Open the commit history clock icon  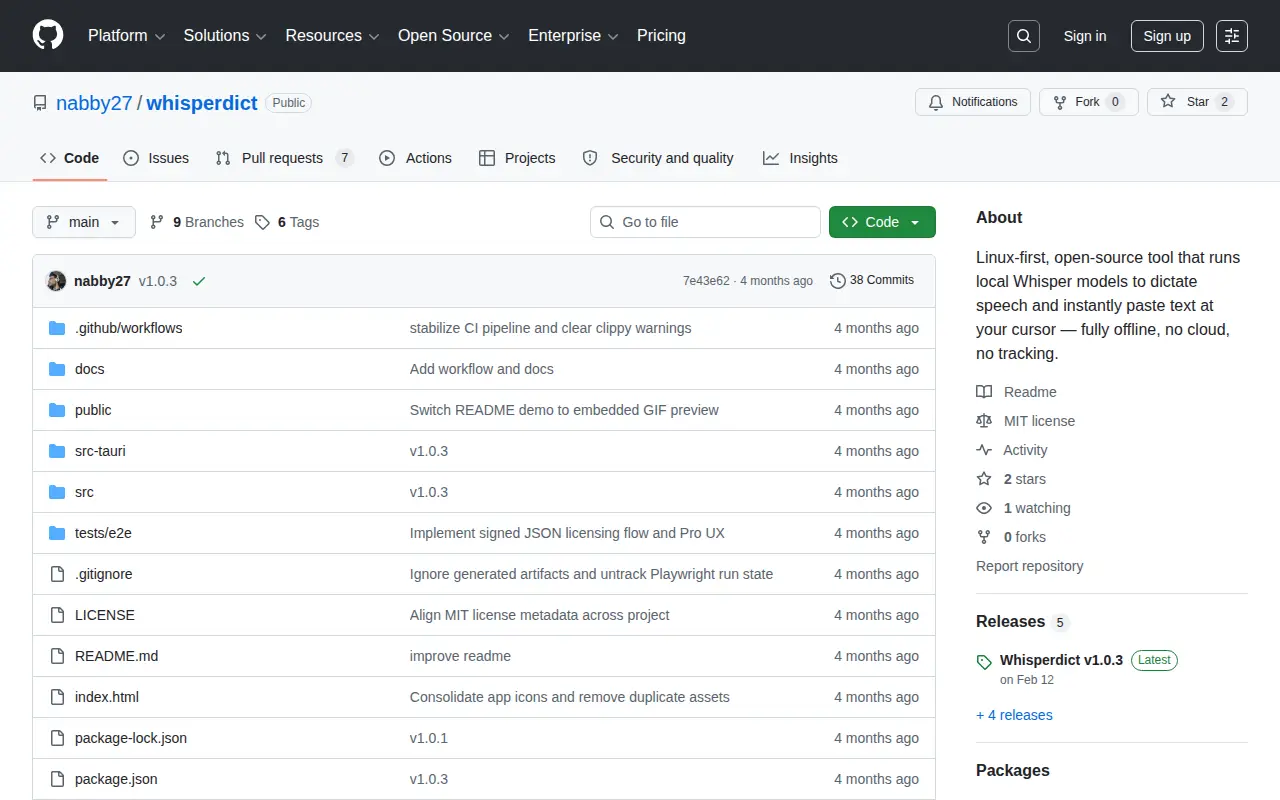click(x=837, y=280)
